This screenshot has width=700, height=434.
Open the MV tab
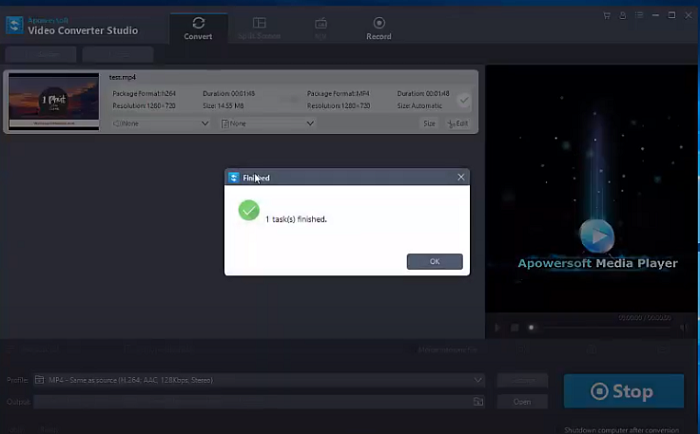[x=321, y=29]
